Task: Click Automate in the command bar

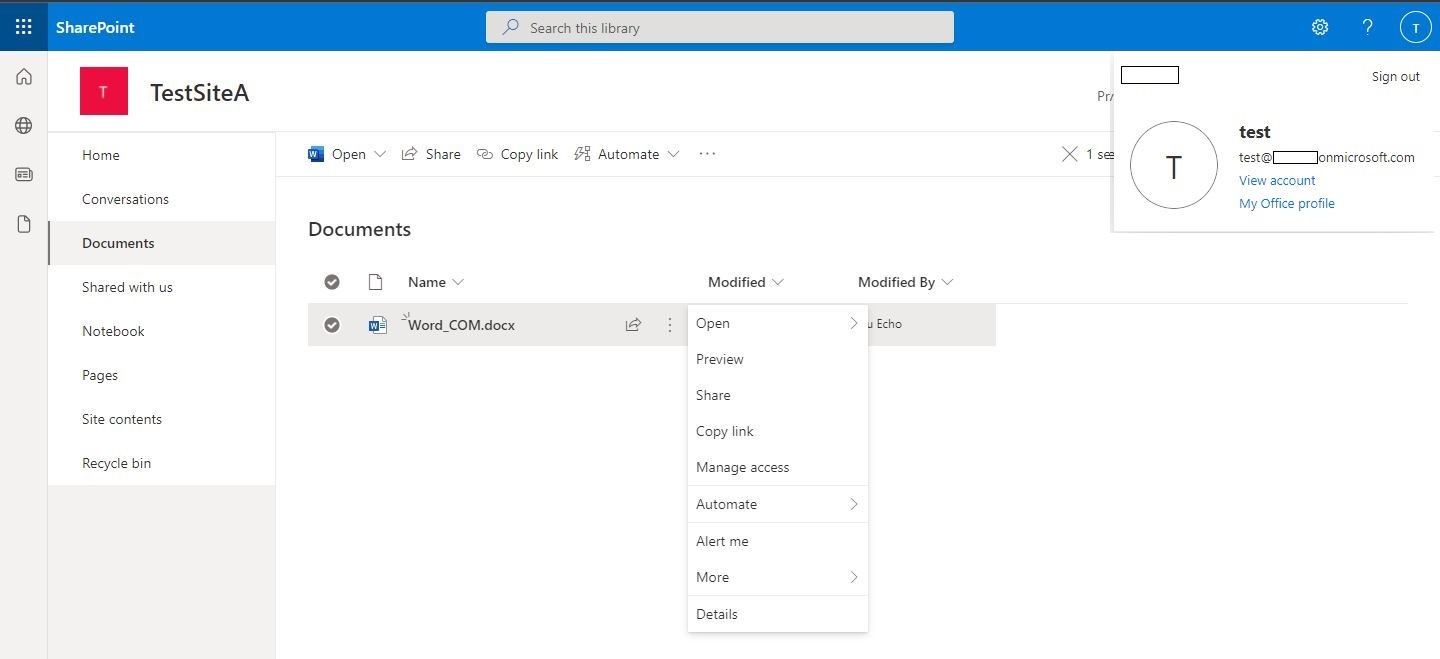Action: [627, 154]
